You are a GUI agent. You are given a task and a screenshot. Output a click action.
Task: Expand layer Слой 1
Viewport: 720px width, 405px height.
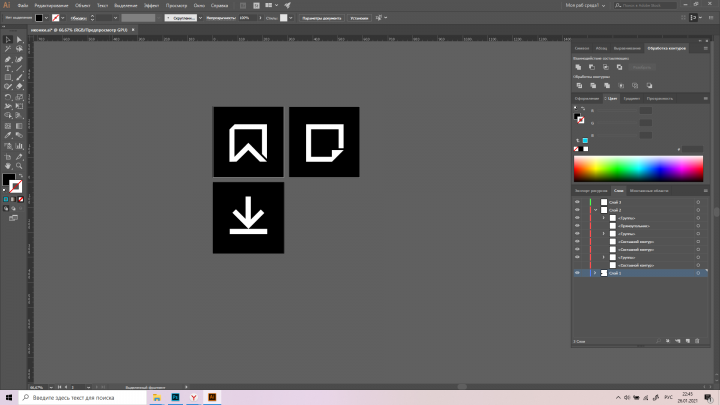tap(596, 273)
